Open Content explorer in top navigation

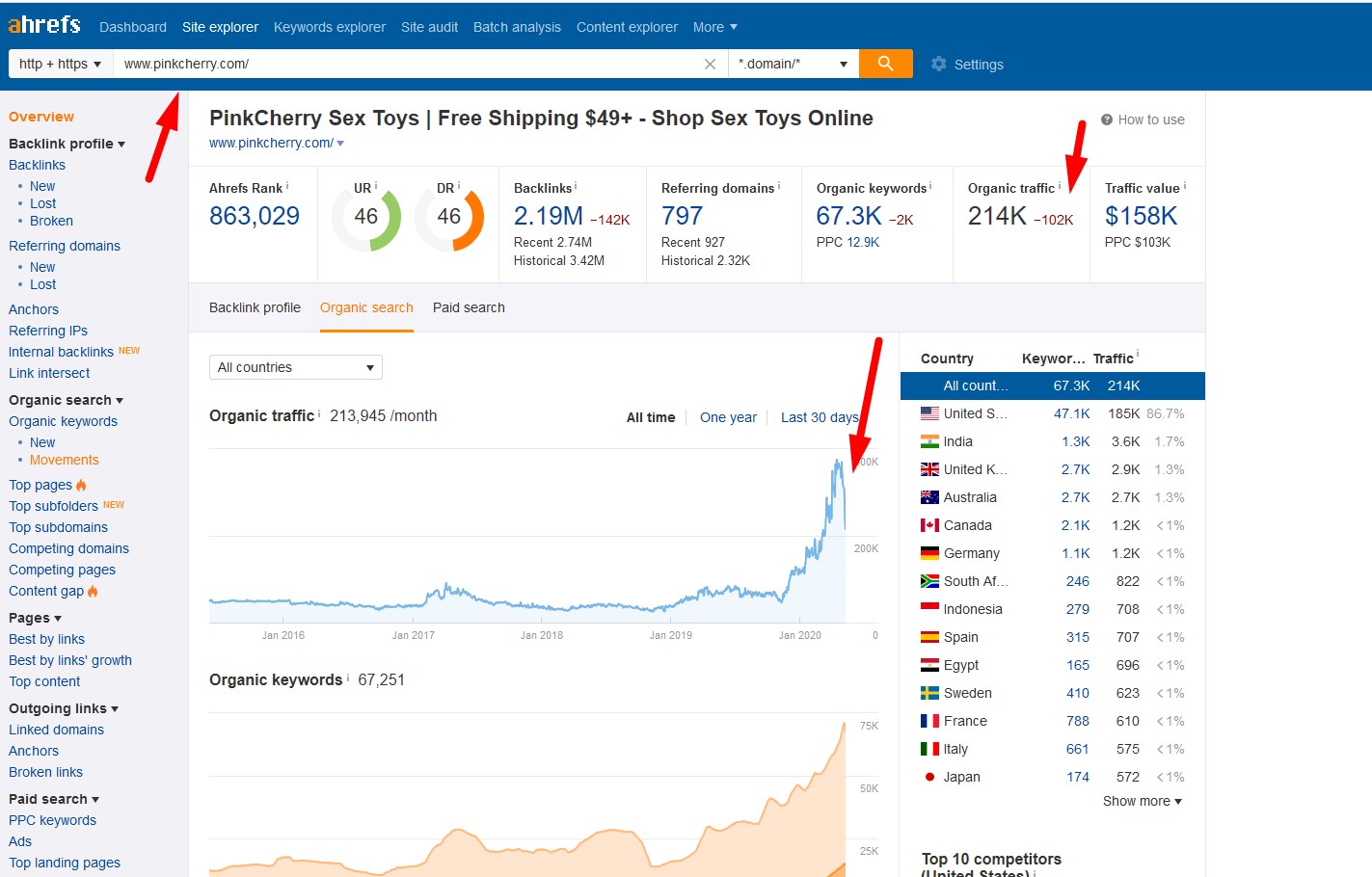[x=627, y=27]
